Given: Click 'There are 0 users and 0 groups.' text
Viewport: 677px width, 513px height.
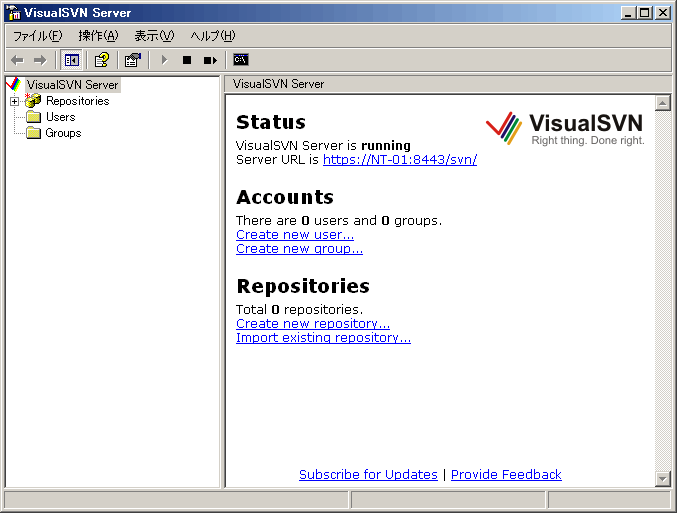Looking at the screenshot, I should [x=339, y=221].
